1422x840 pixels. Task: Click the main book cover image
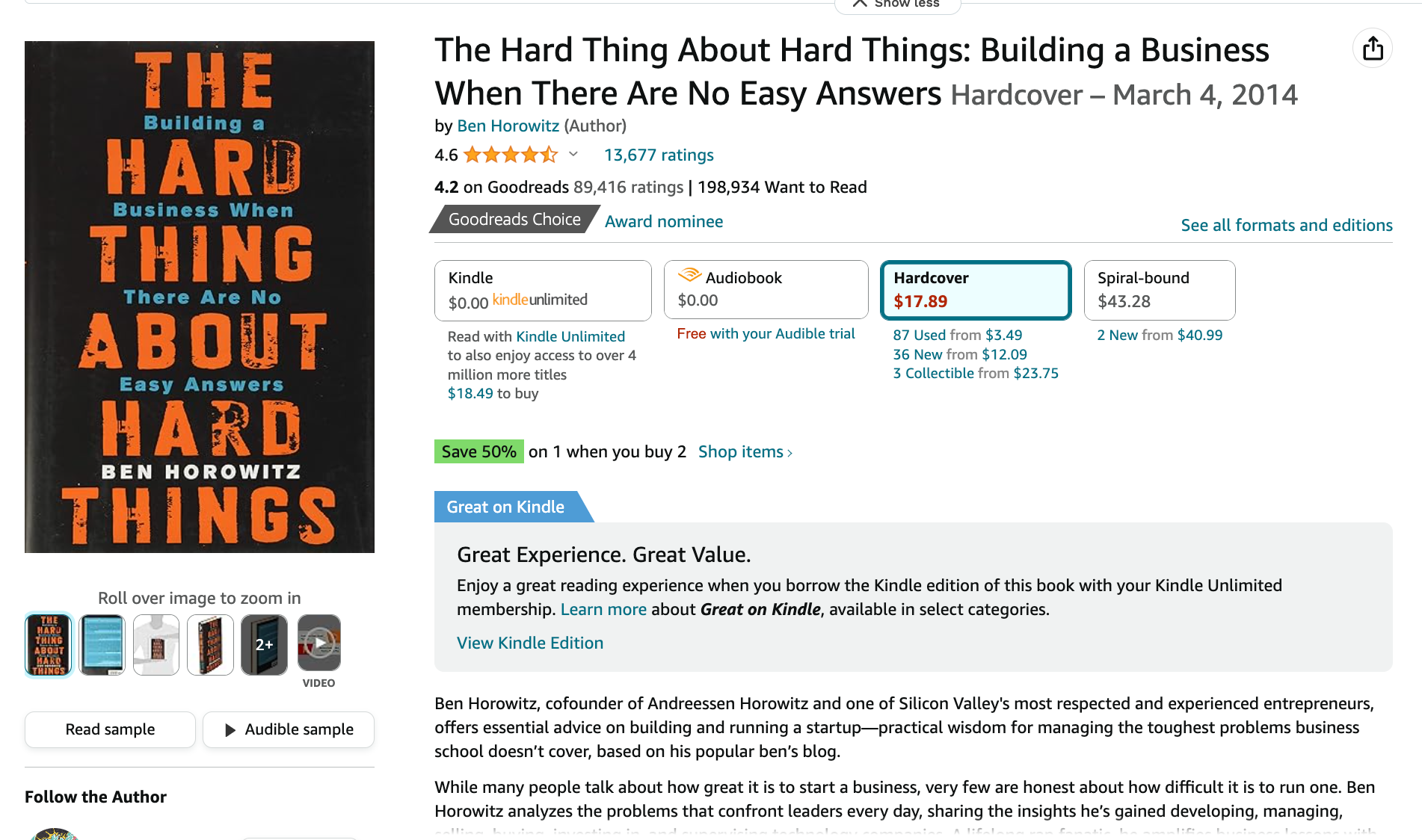(x=200, y=297)
